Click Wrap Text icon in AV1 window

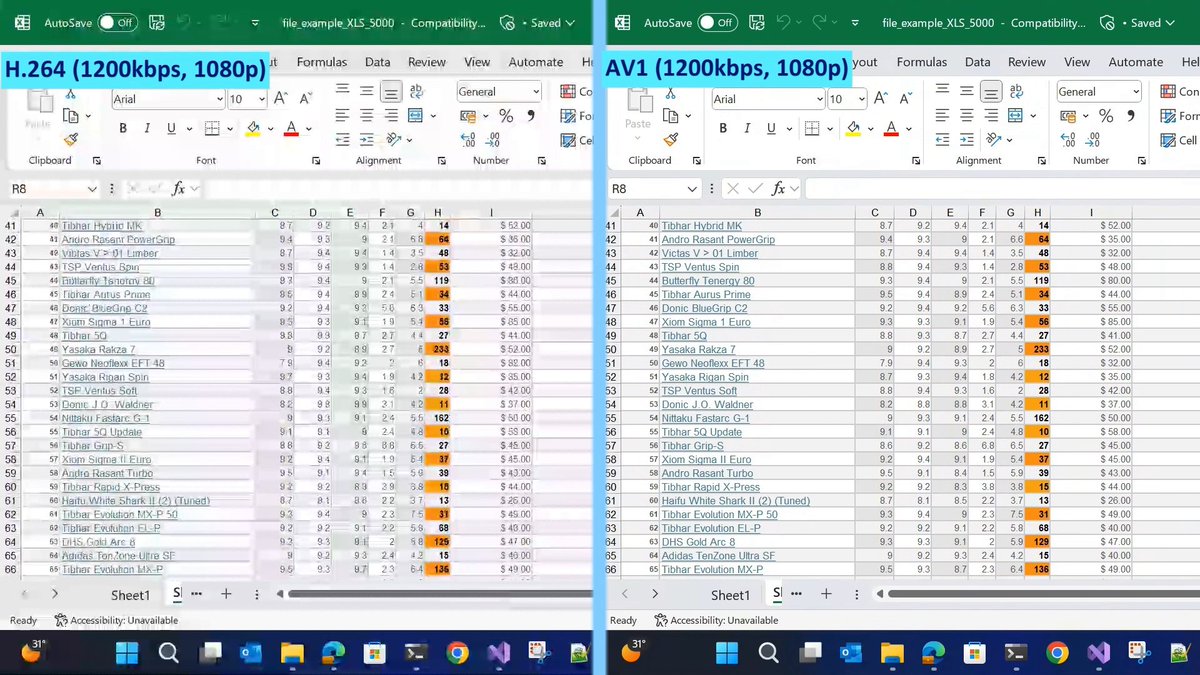pos(1016,91)
